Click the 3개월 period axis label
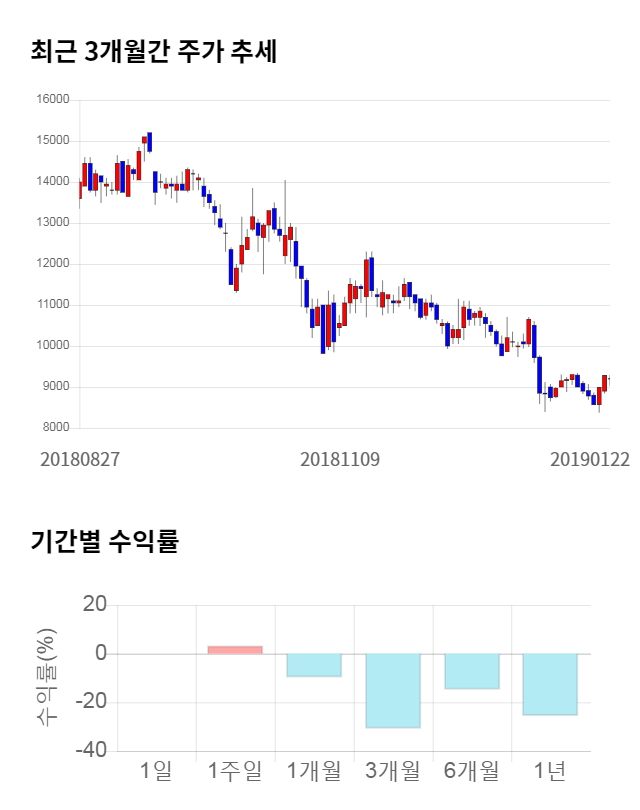Screen dimensions: 640x810 (393, 770)
